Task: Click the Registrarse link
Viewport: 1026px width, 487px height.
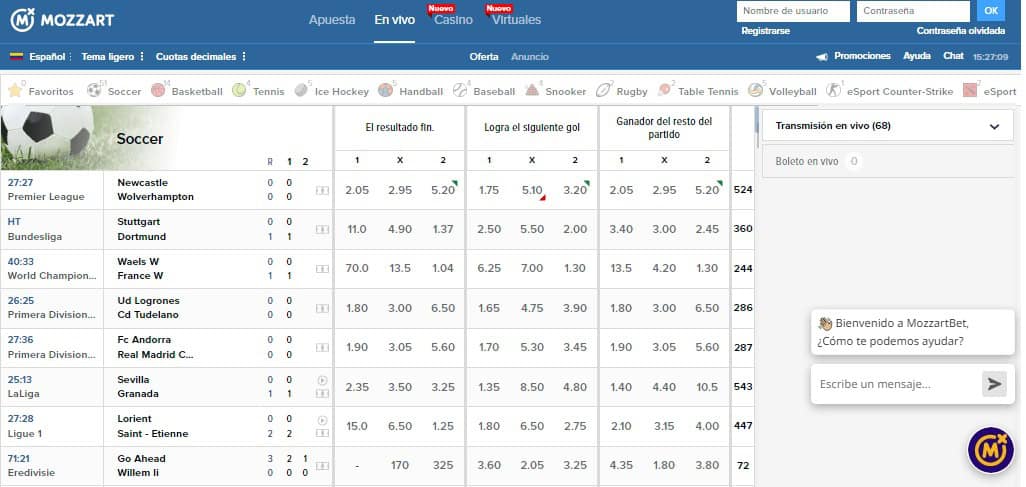Action: tap(766, 31)
